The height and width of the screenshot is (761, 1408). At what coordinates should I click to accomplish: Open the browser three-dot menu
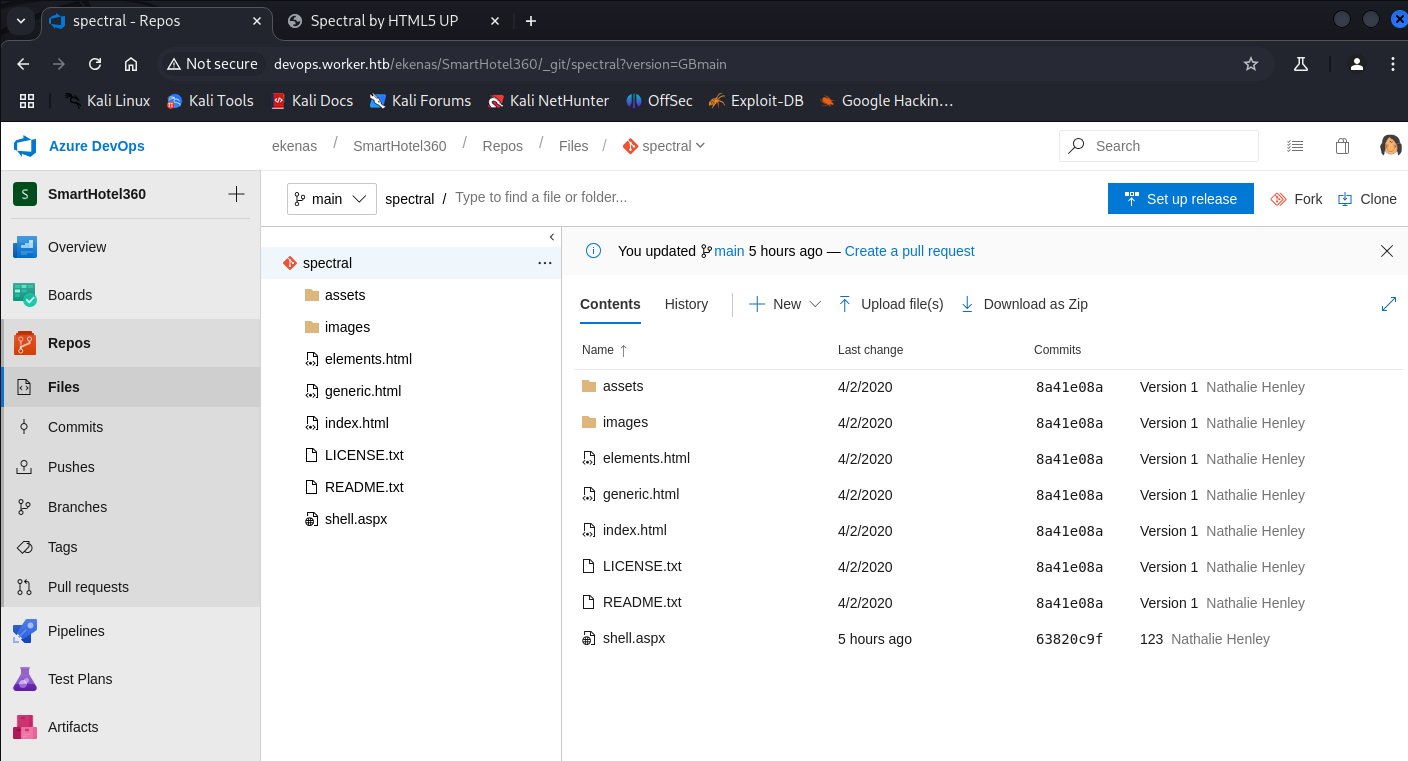coord(1393,64)
